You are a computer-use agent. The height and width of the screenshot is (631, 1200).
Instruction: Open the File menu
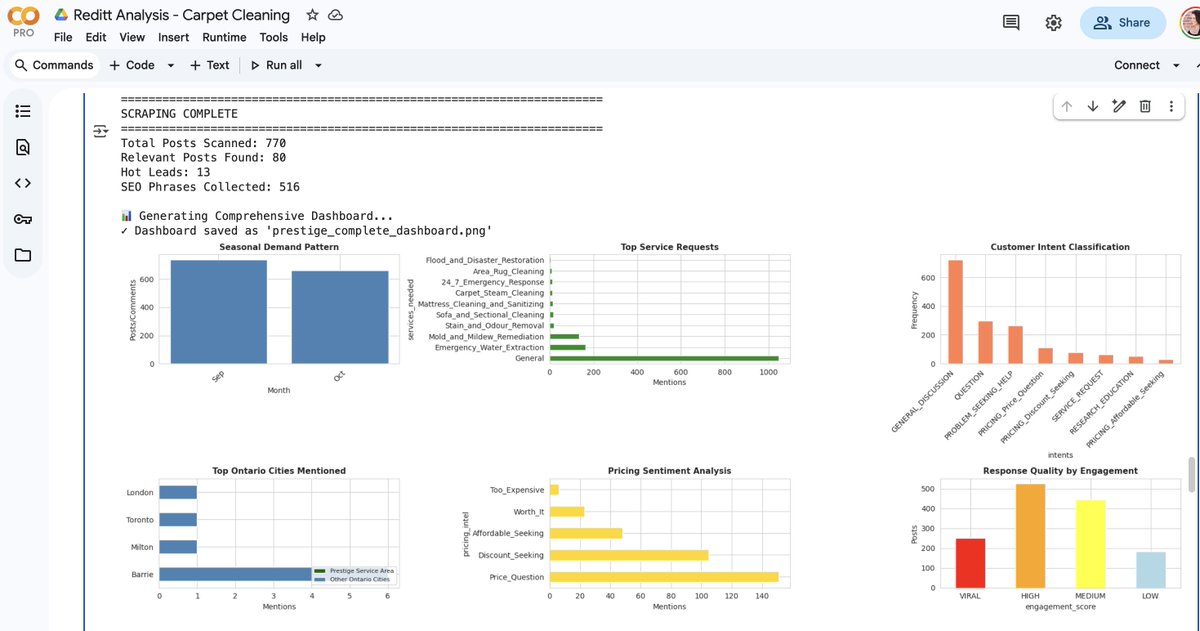click(x=63, y=37)
